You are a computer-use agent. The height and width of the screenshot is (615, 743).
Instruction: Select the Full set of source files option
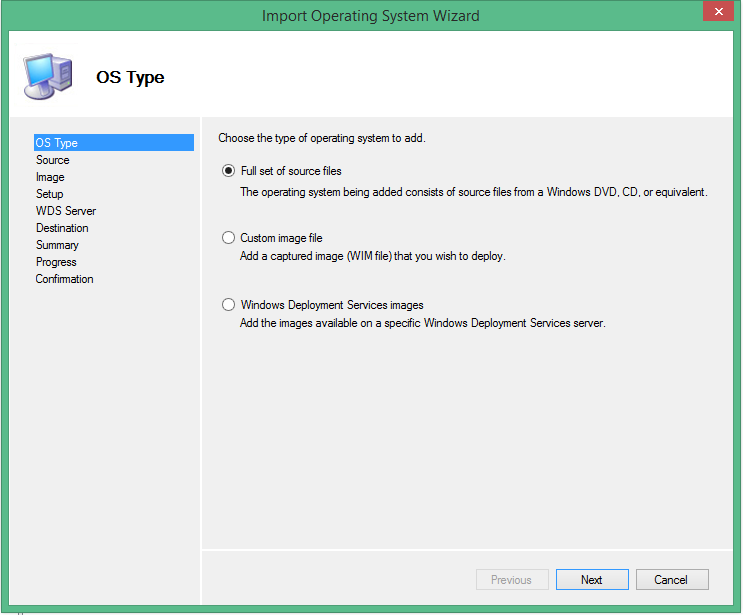229,171
